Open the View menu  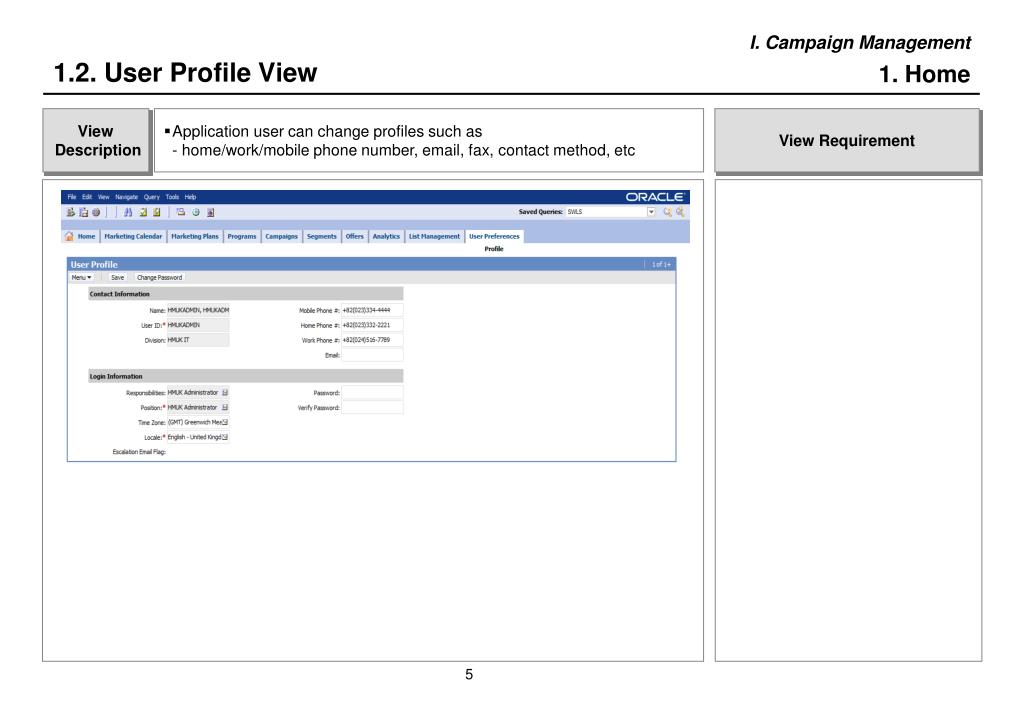104,197
